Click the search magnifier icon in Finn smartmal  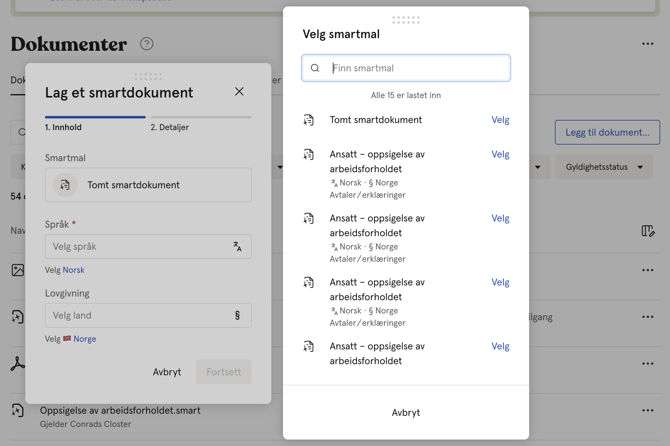click(315, 68)
